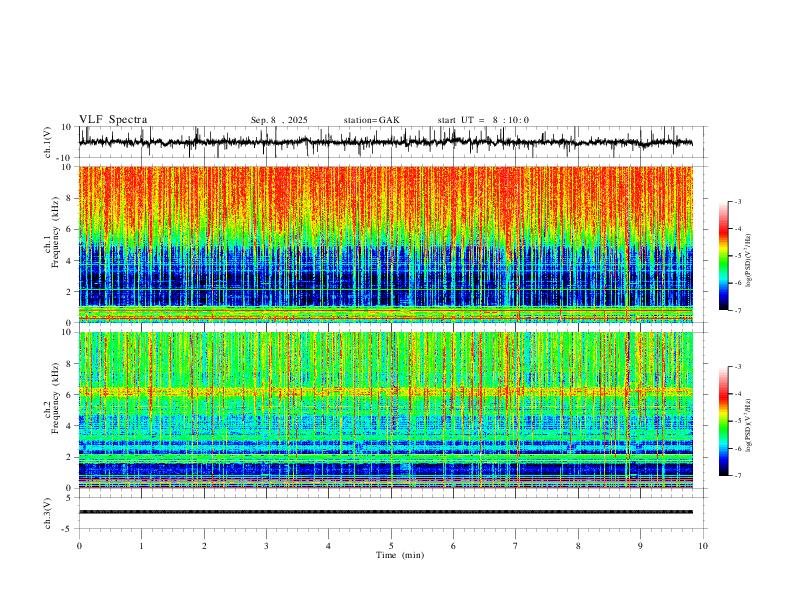Click the "-7" label on the ch.2 color bar
Image resolution: width=792 pixels, height=612 pixels.
[738, 476]
